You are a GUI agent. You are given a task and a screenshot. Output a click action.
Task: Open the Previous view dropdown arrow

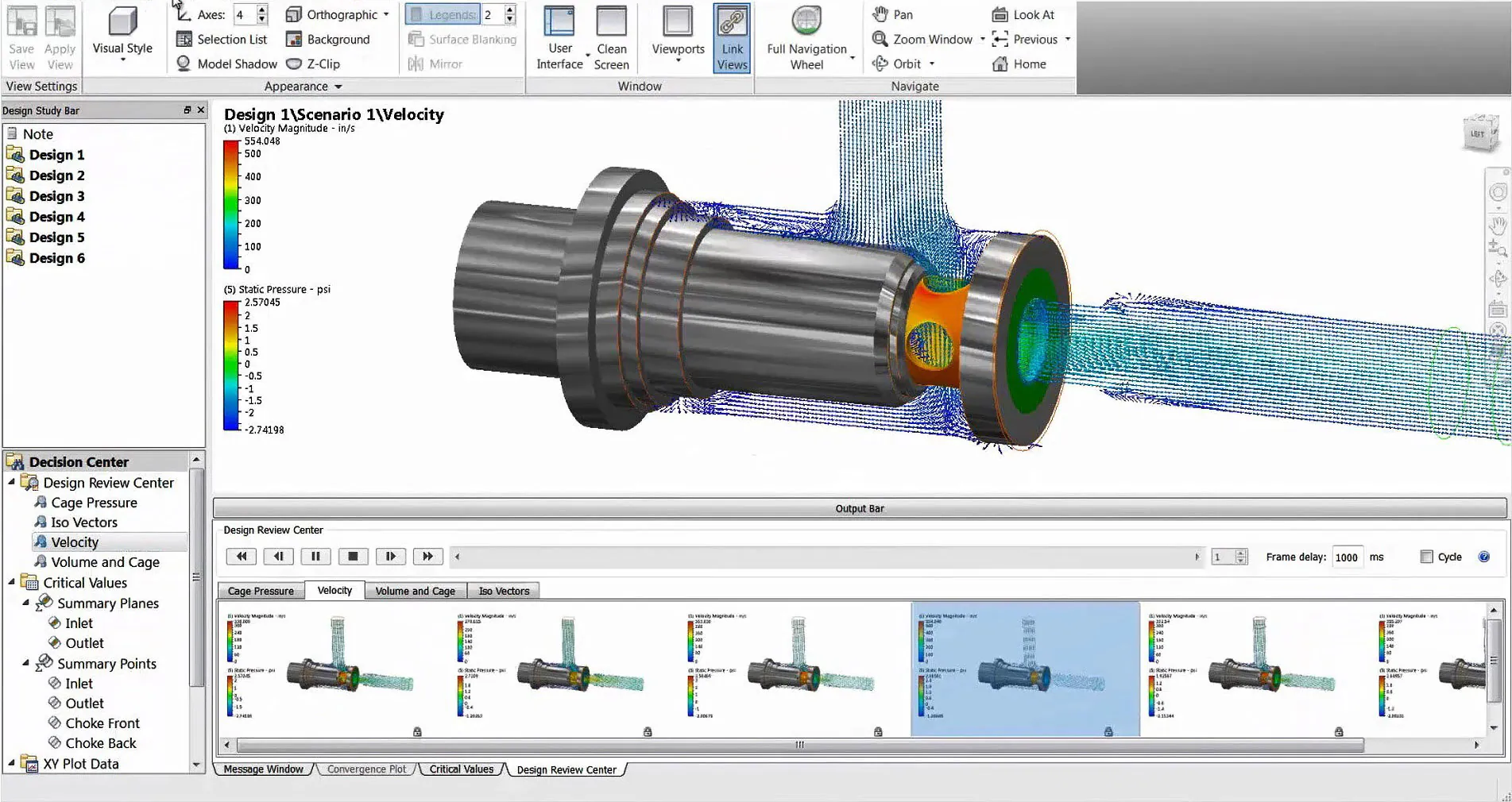click(x=1068, y=39)
